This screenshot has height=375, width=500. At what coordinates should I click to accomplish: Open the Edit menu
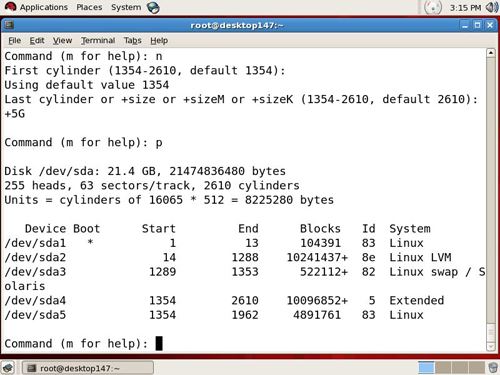point(37,40)
